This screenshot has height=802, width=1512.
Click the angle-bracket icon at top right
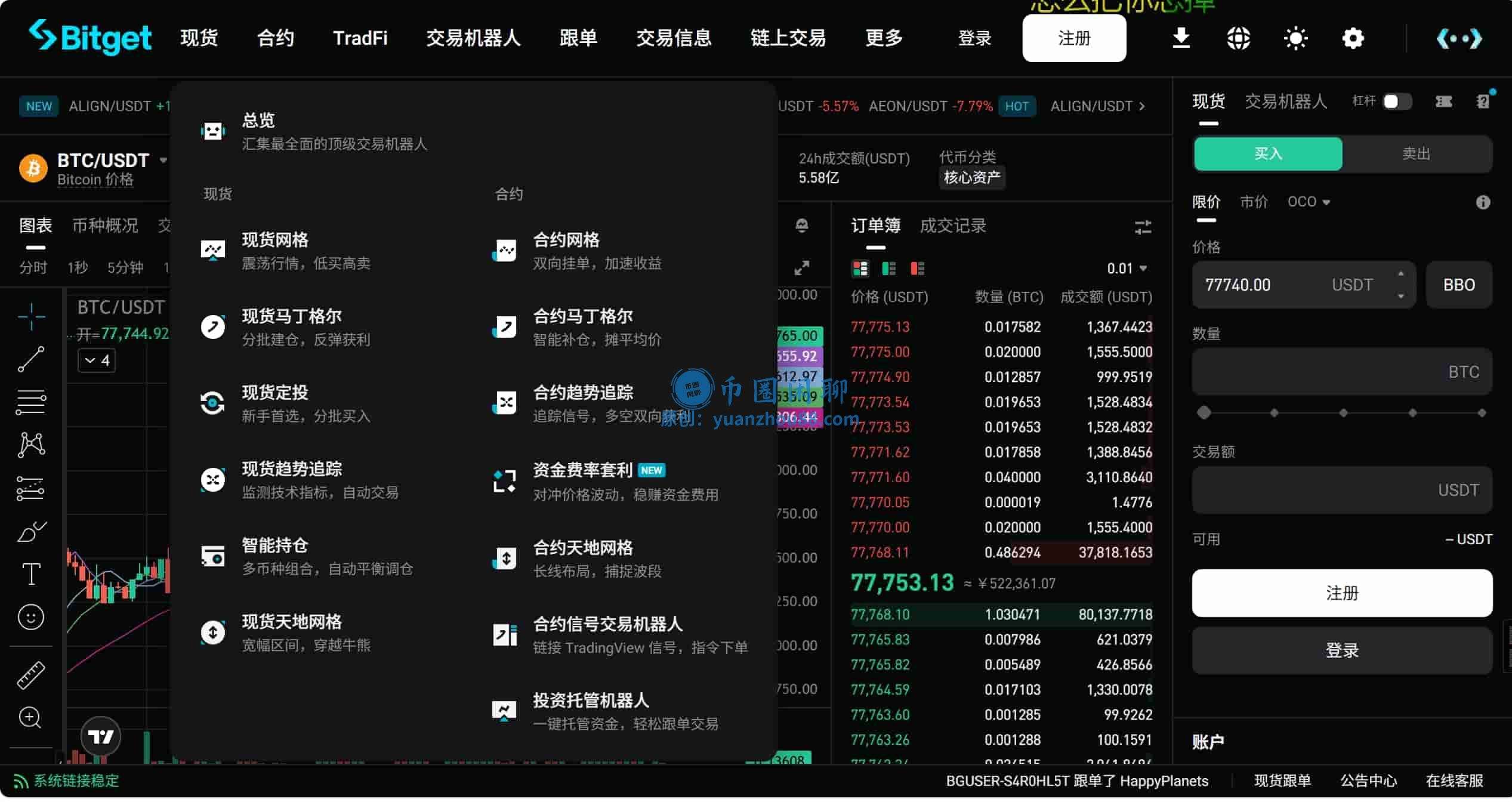[x=1459, y=39]
